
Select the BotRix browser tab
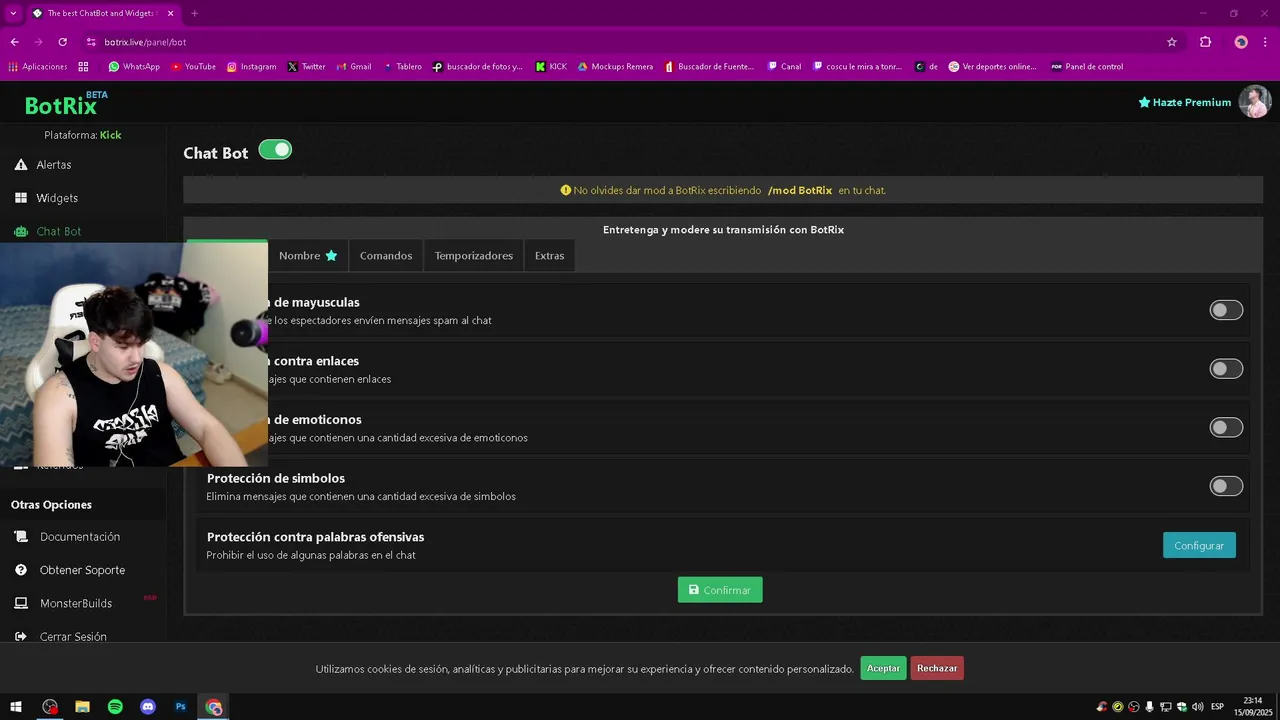102,14
